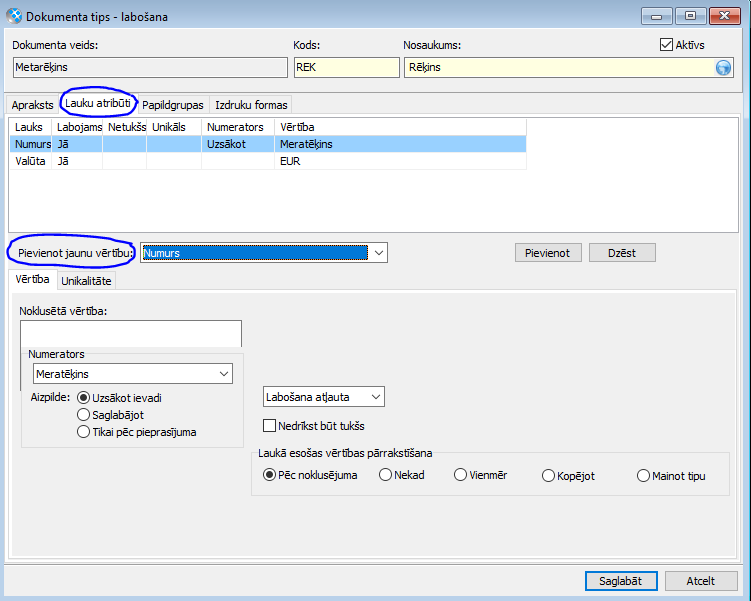751x601 pixels.
Task: Toggle the Aktīvs checkbox
Action: point(666,45)
